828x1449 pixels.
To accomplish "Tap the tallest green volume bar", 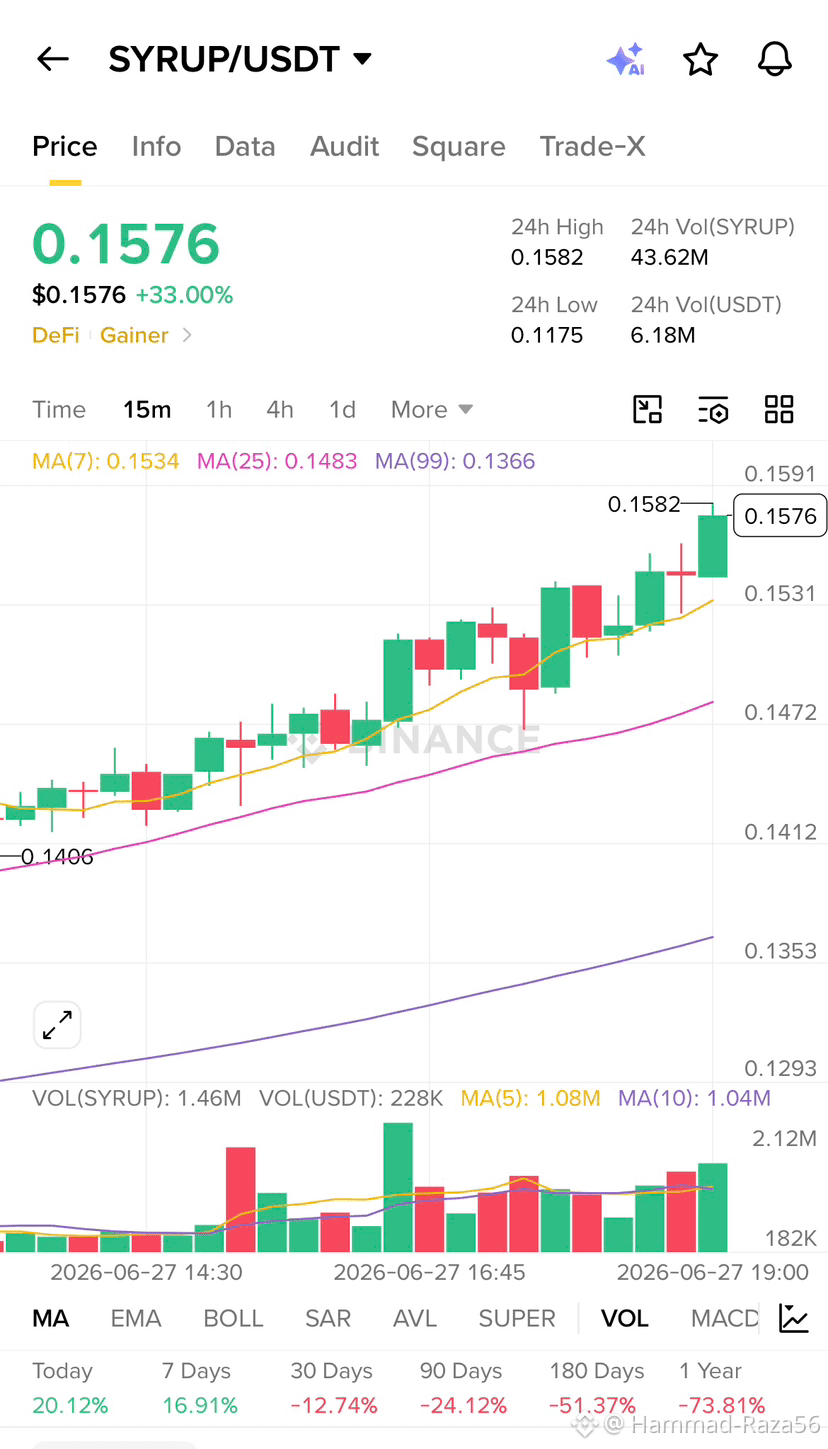I will [398, 1187].
